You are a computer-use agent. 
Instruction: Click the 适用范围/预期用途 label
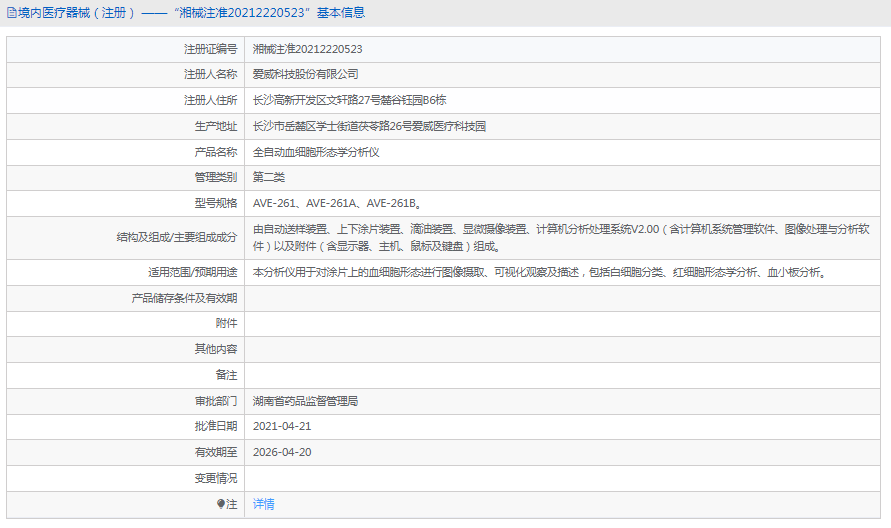193,273
